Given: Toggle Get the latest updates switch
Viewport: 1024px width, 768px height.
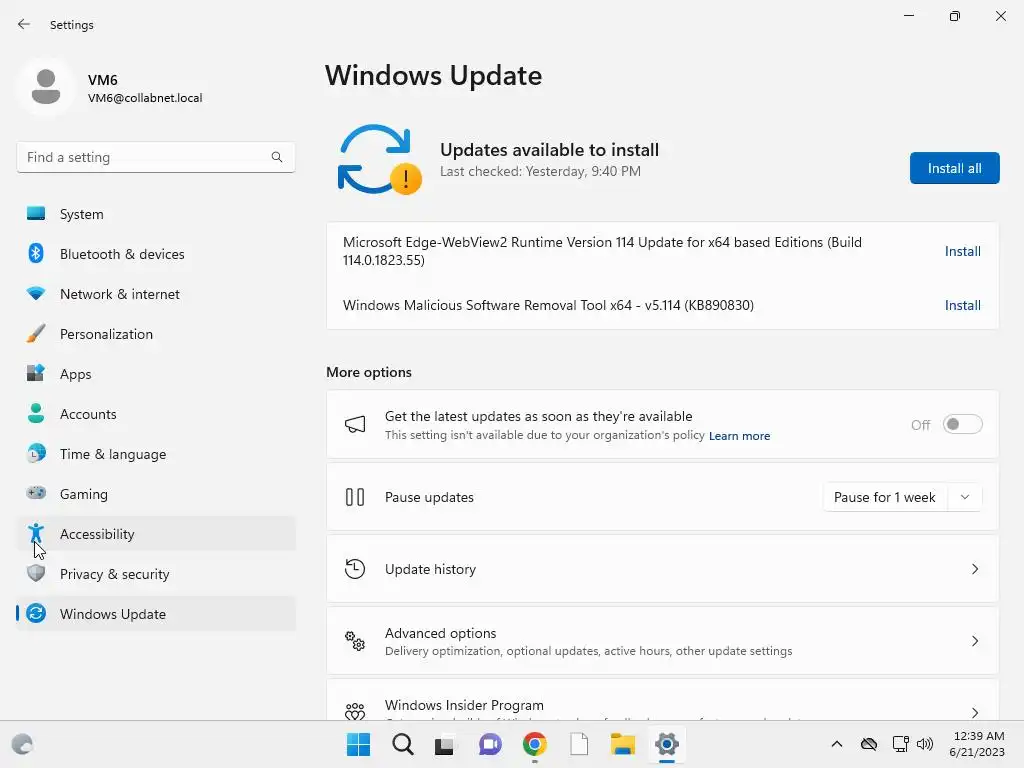Looking at the screenshot, I should tap(962, 424).
